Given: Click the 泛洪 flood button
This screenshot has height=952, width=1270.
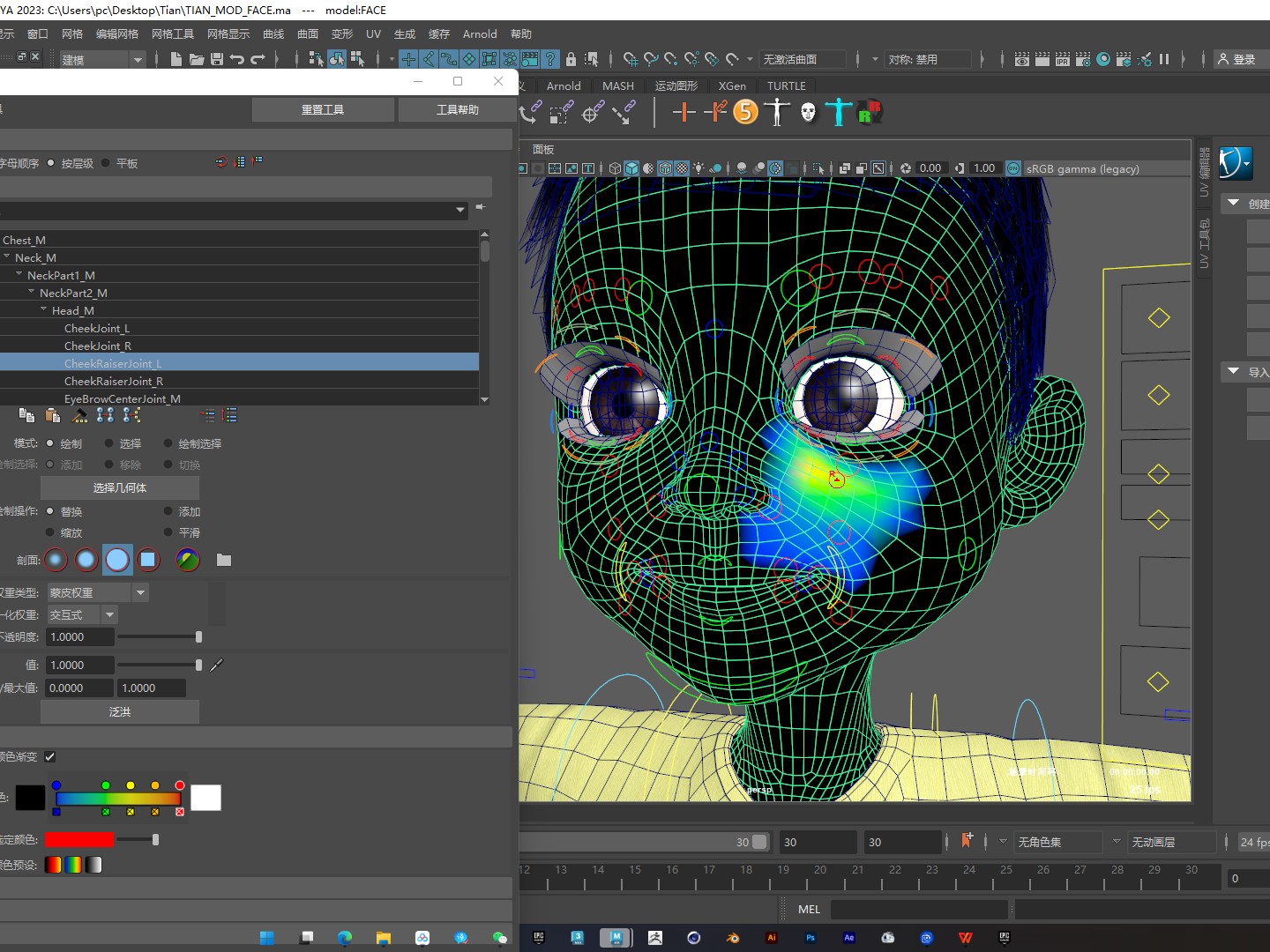Looking at the screenshot, I should point(120,711).
